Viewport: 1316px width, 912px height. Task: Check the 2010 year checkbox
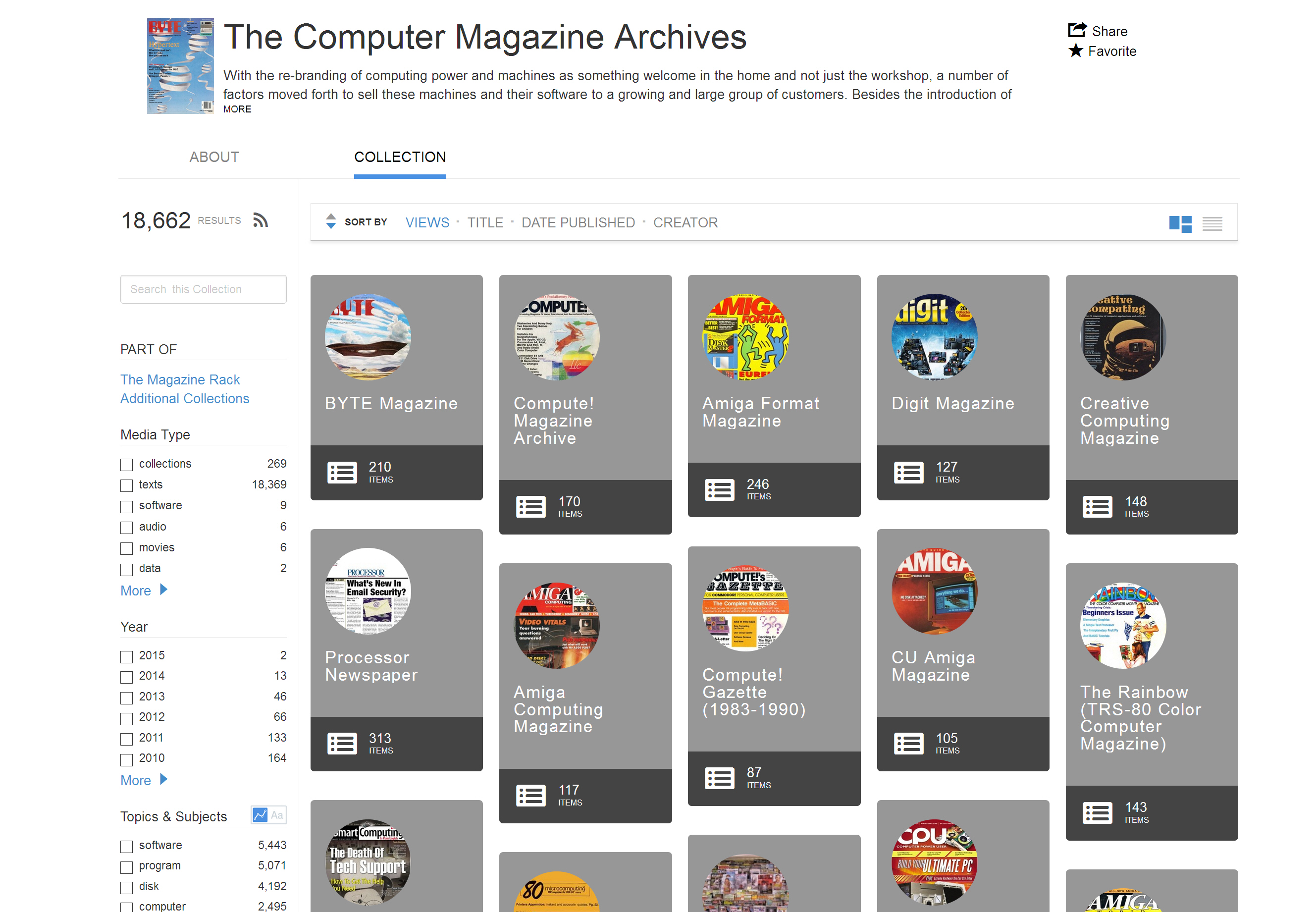(126, 759)
